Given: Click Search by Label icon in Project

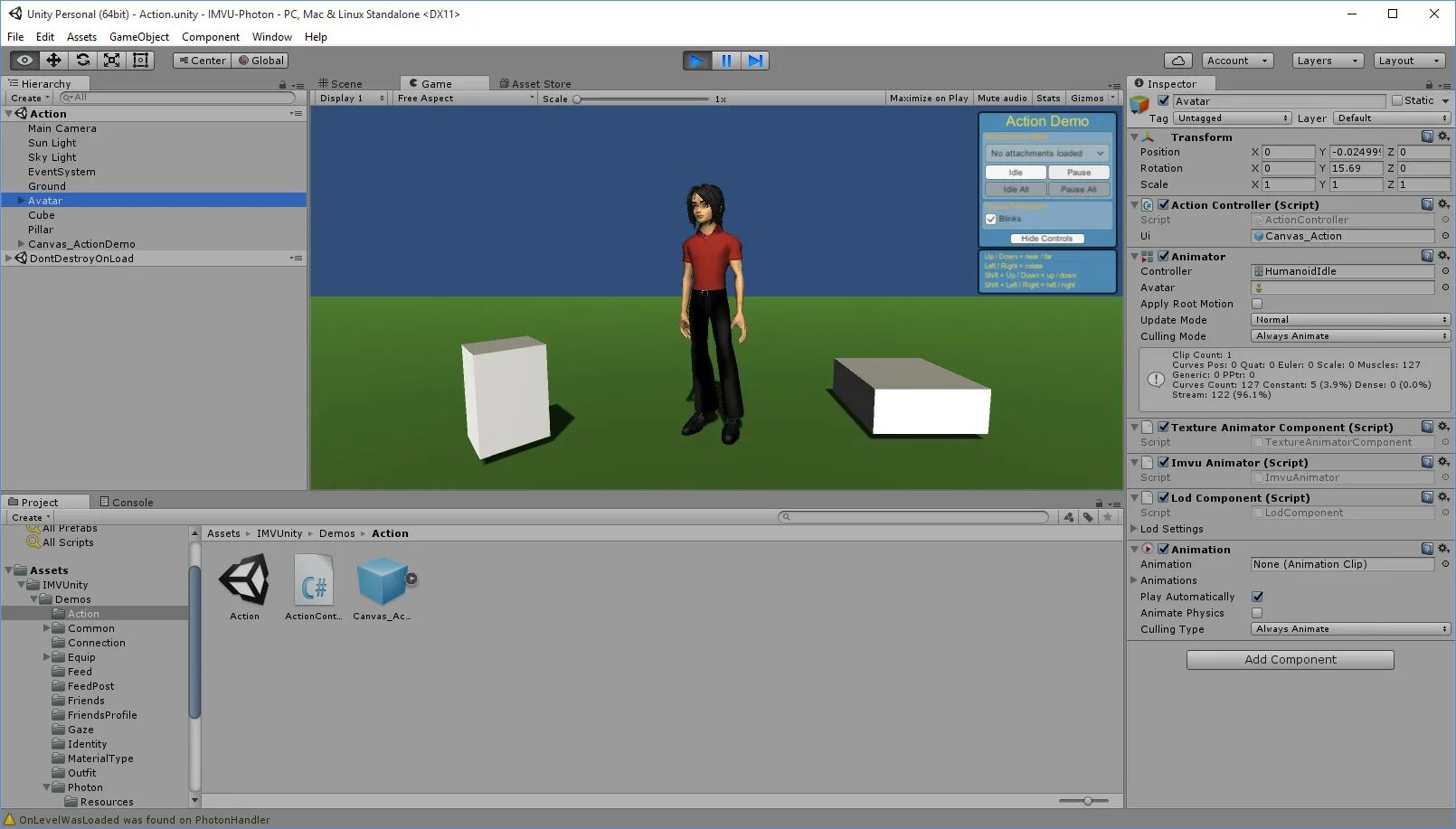Looking at the screenshot, I should pos(1088,517).
